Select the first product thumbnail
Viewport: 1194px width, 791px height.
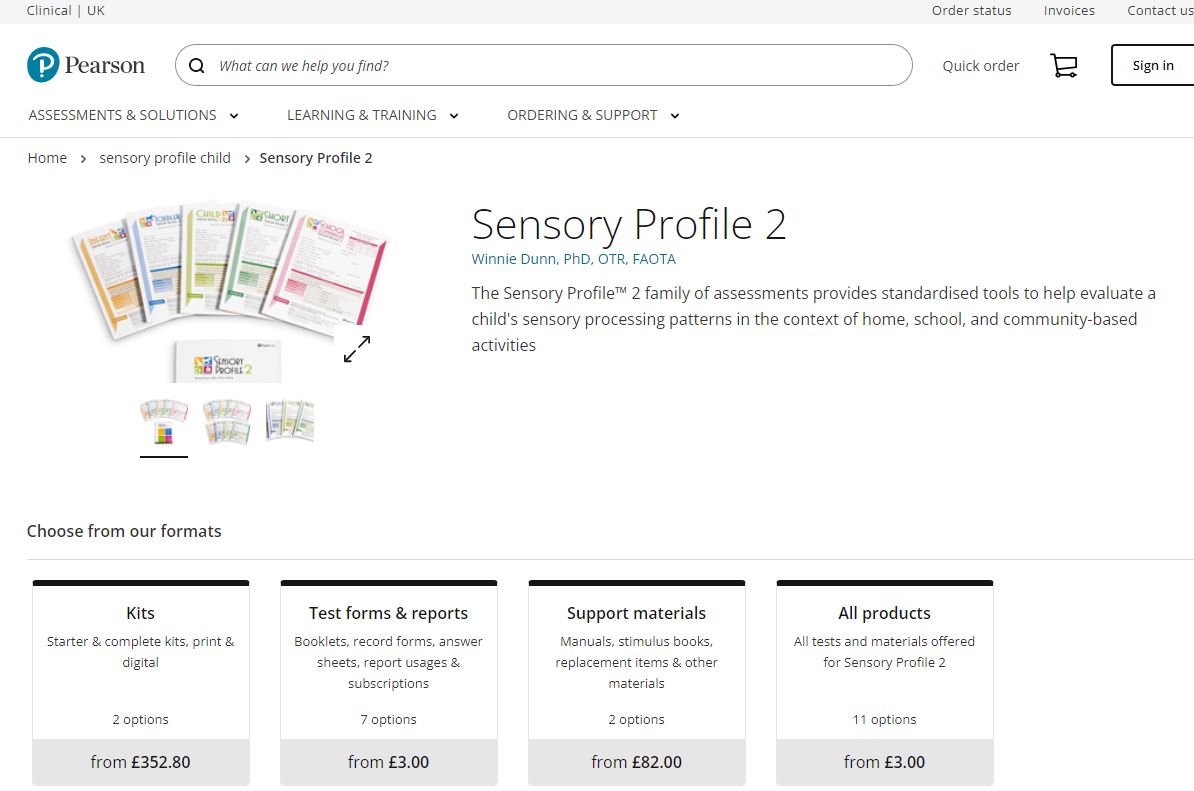pos(164,422)
